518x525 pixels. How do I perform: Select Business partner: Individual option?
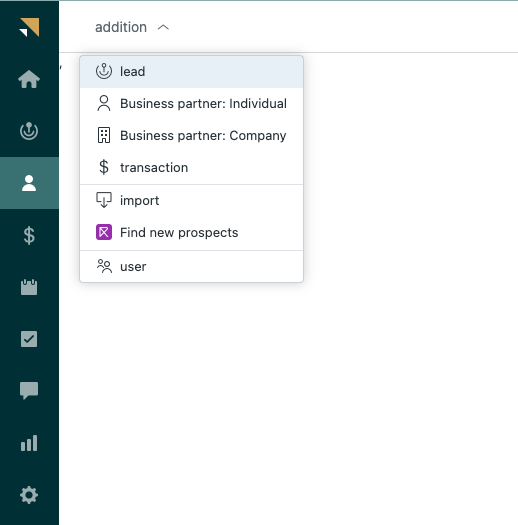point(192,103)
